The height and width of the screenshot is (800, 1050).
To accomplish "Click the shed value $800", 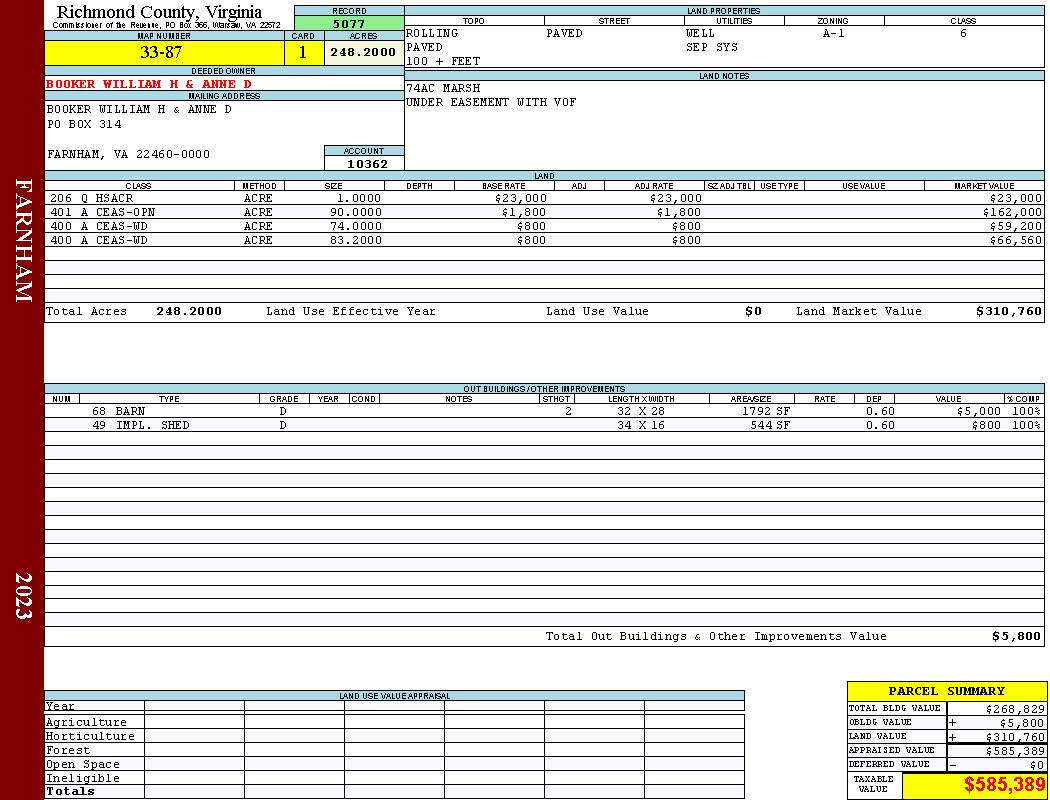I will (986, 425).
